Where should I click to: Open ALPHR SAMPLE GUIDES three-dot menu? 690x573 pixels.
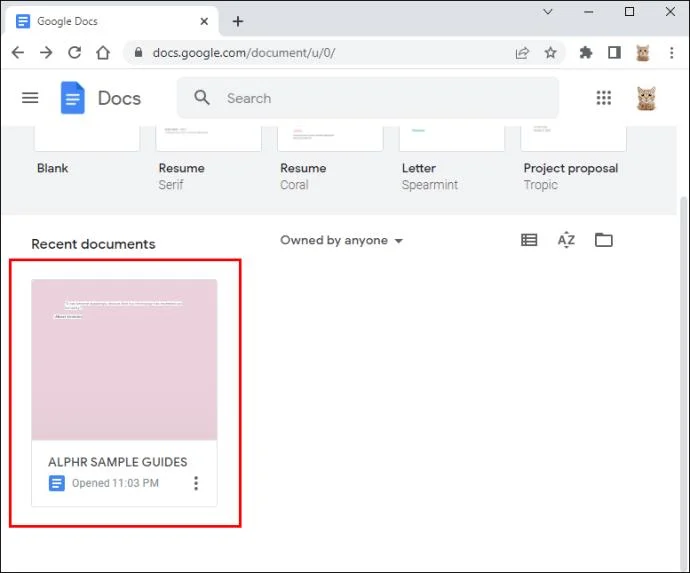click(196, 483)
